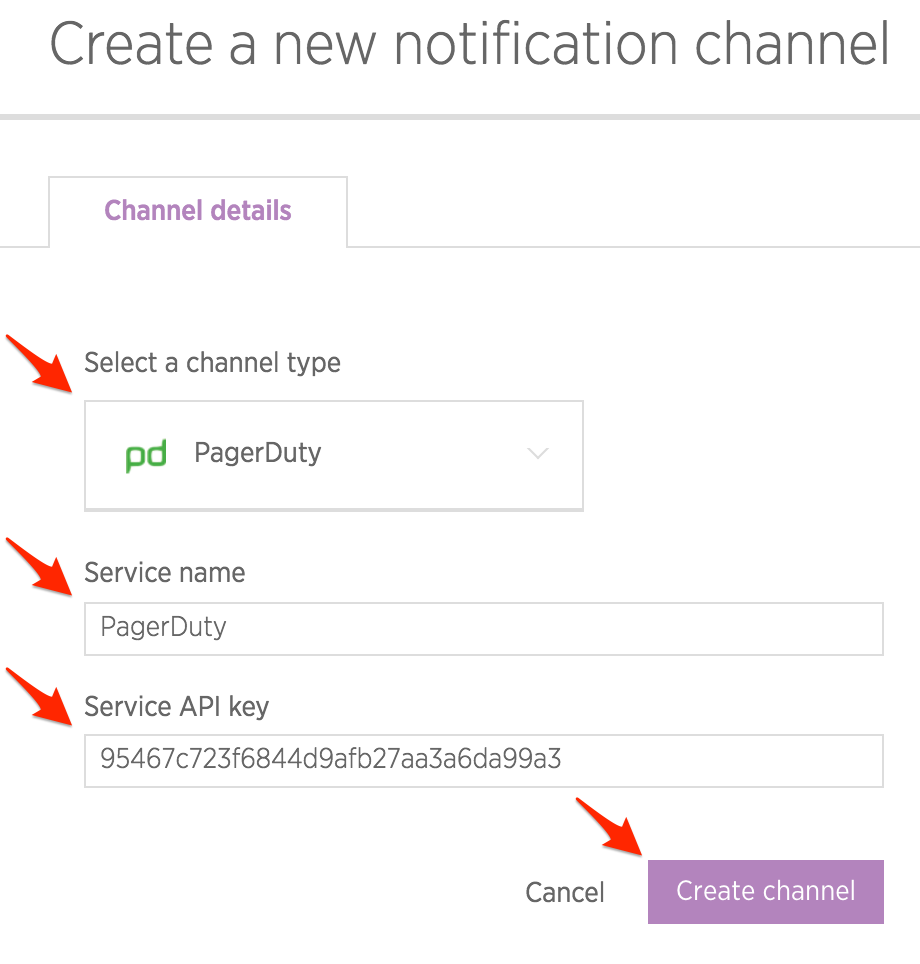The height and width of the screenshot is (964, 920).
Task: Cancel the new notification channel
Action: click(565, 892)
